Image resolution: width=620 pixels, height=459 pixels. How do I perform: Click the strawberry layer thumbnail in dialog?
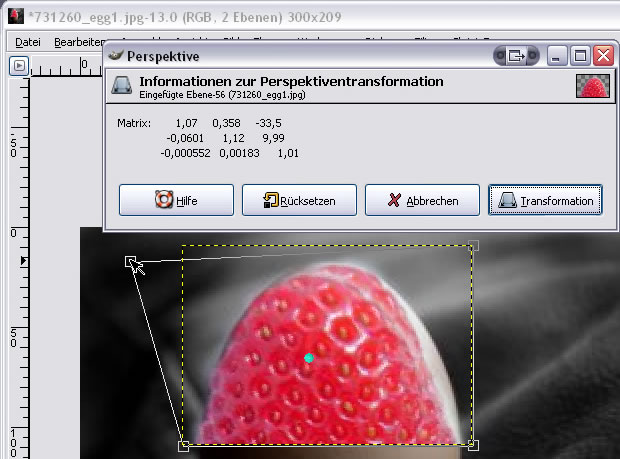coord(593,85)
